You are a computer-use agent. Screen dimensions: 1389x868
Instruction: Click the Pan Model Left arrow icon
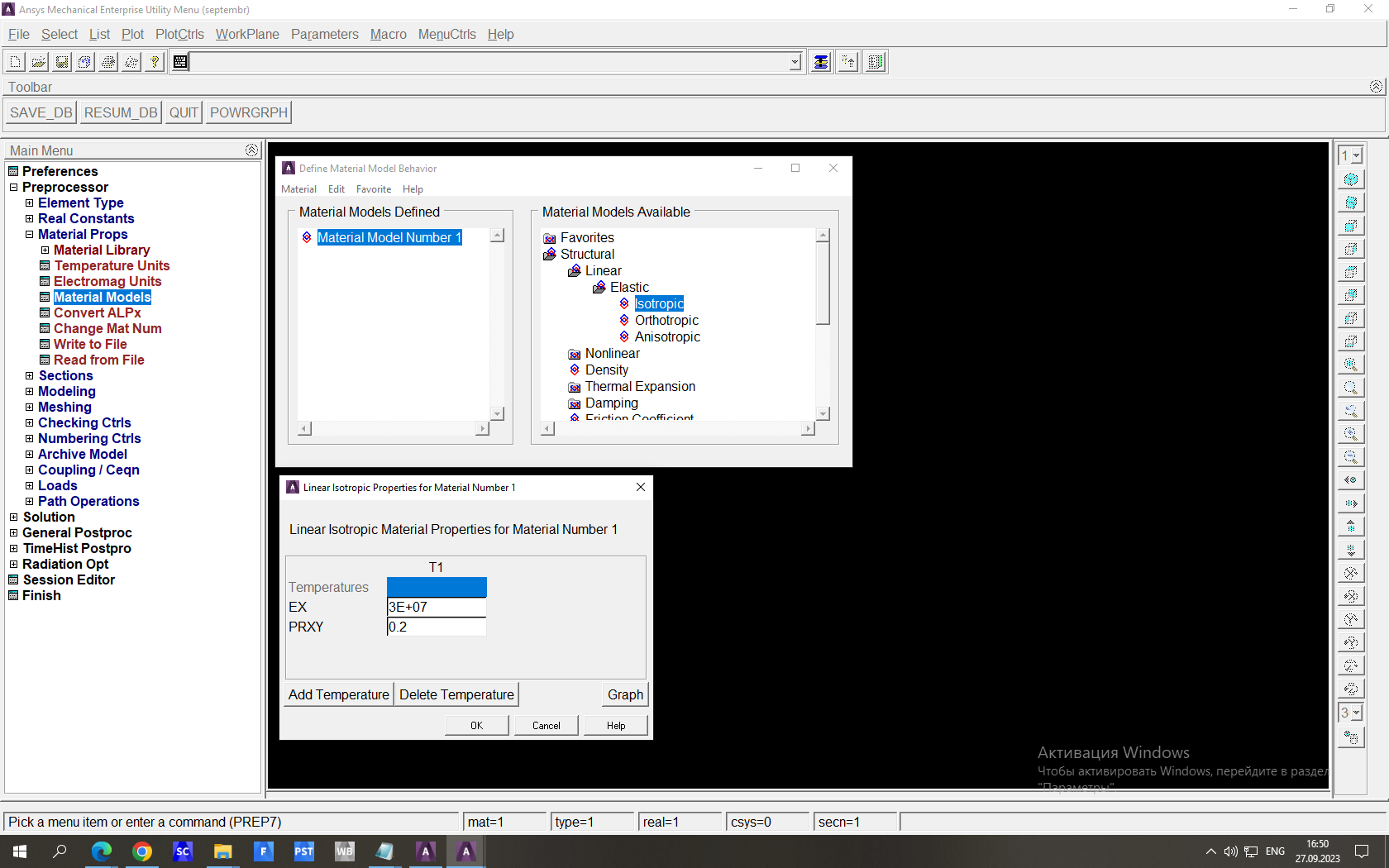[1351, 480]
